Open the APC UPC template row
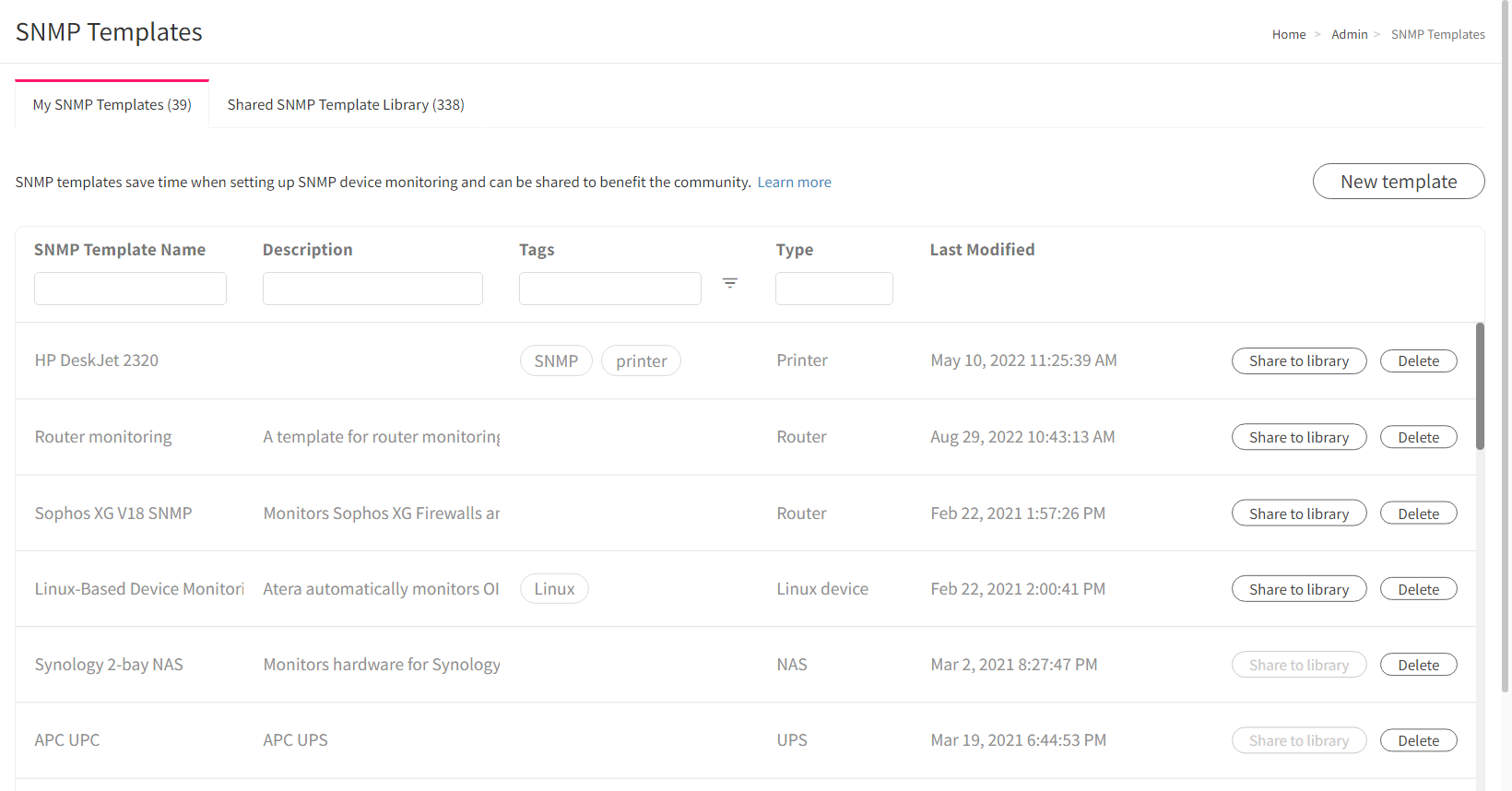The height and width of the screenshot is (791, 1512). click(67, 740)
